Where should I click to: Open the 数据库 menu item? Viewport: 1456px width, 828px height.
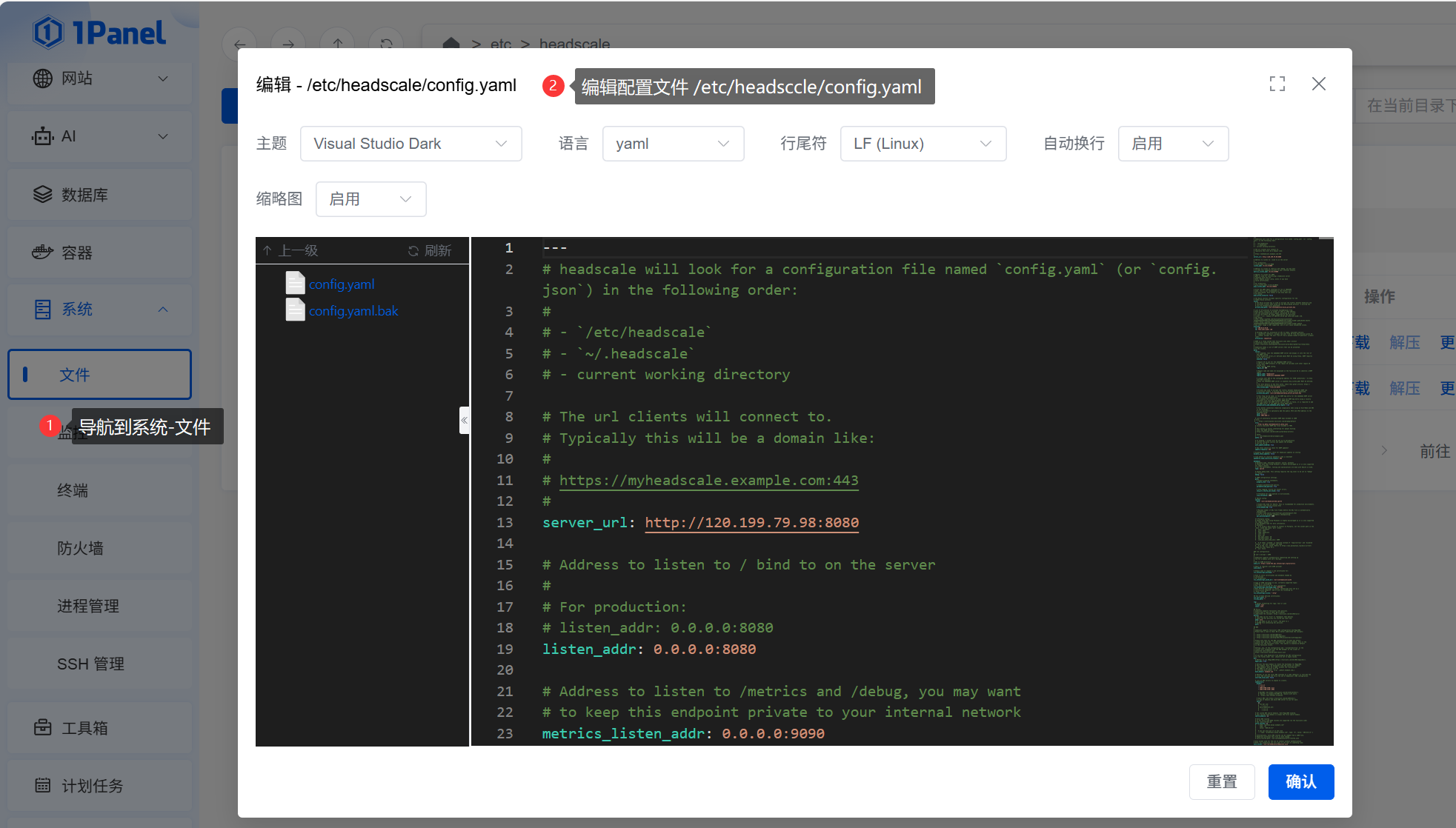click(x=99, y=194)
